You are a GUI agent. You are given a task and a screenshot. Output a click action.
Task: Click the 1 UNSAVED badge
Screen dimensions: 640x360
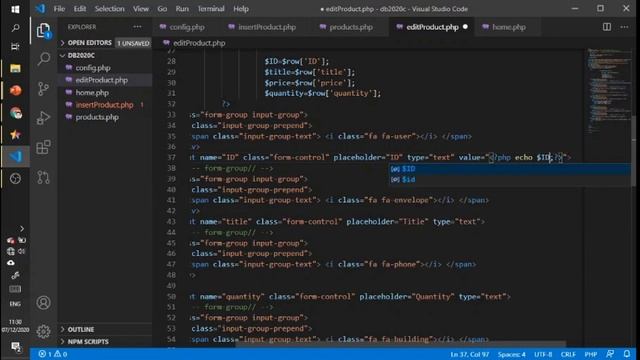133,43
